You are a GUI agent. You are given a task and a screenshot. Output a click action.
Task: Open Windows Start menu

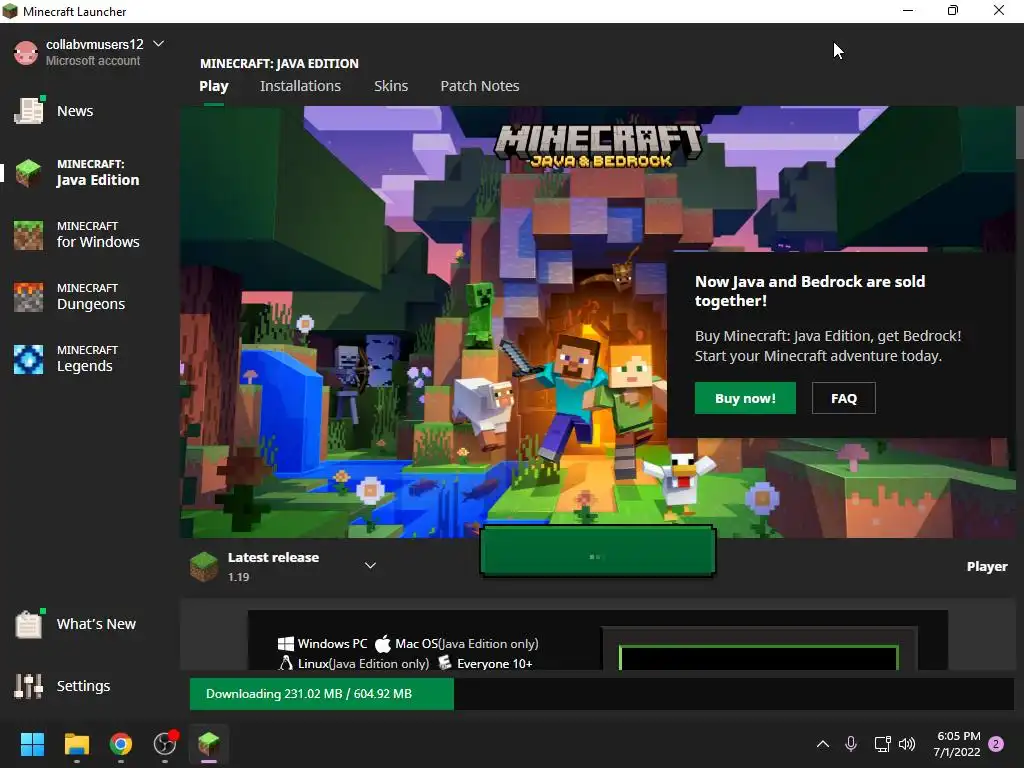[x=32, y=744]
